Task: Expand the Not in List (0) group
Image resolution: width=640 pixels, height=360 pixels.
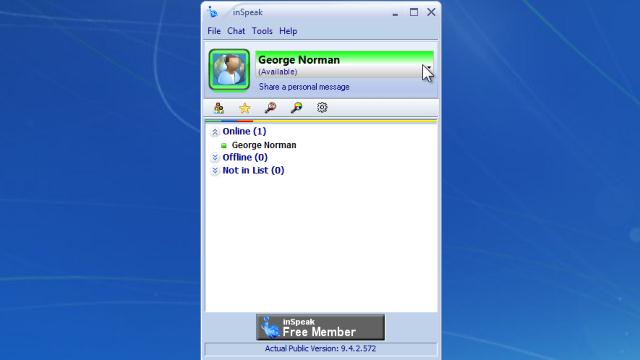Action: pos(215,171)
